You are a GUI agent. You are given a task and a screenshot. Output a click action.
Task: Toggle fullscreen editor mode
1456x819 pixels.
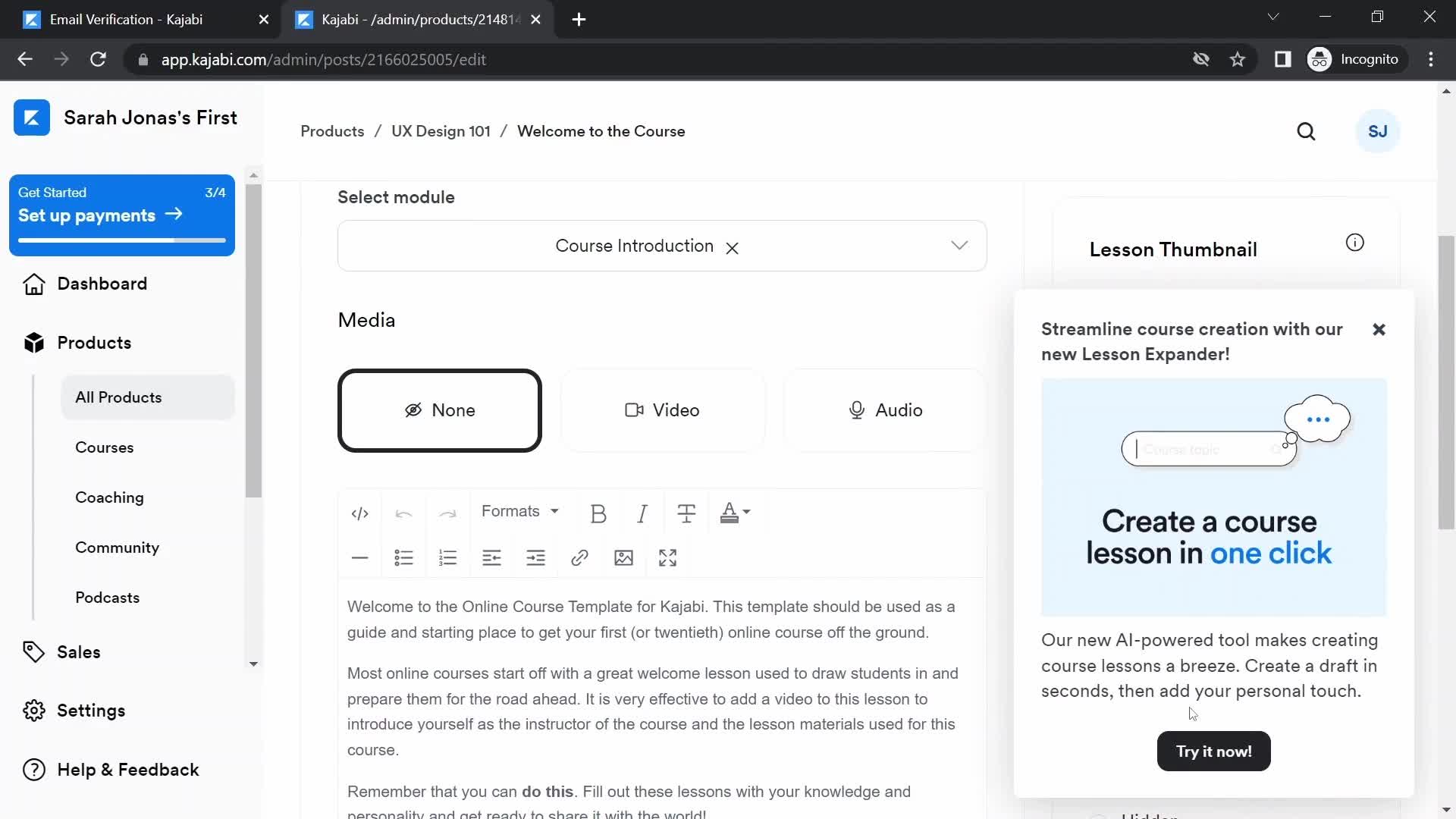(667, 558)
